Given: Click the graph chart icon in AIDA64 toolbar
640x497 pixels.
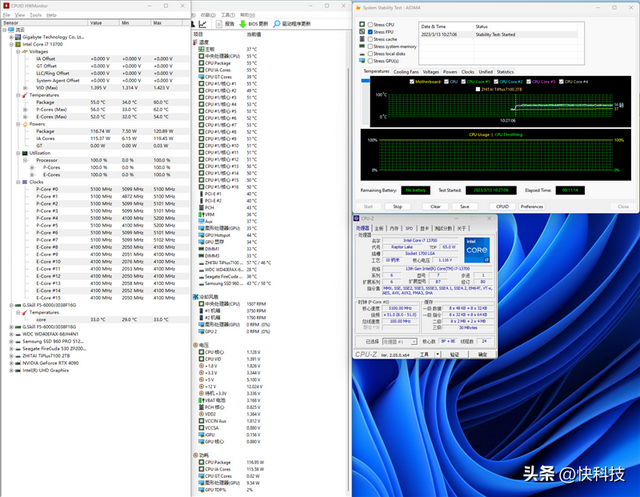Looking at the screenshot, I should (203, 22).
